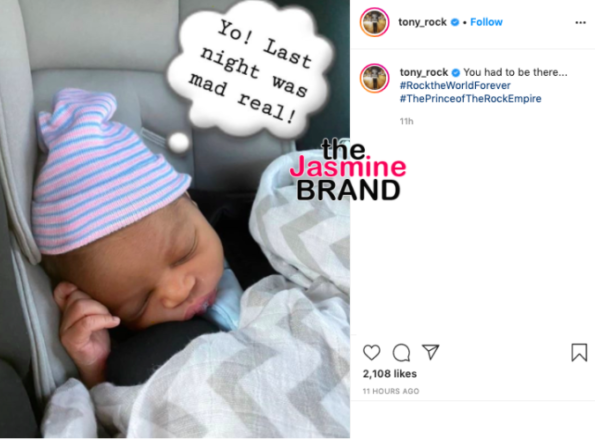Viewport: 595px width, 440px height.
Task: Click the avatar beside the caption
Action: pos(375,79)
